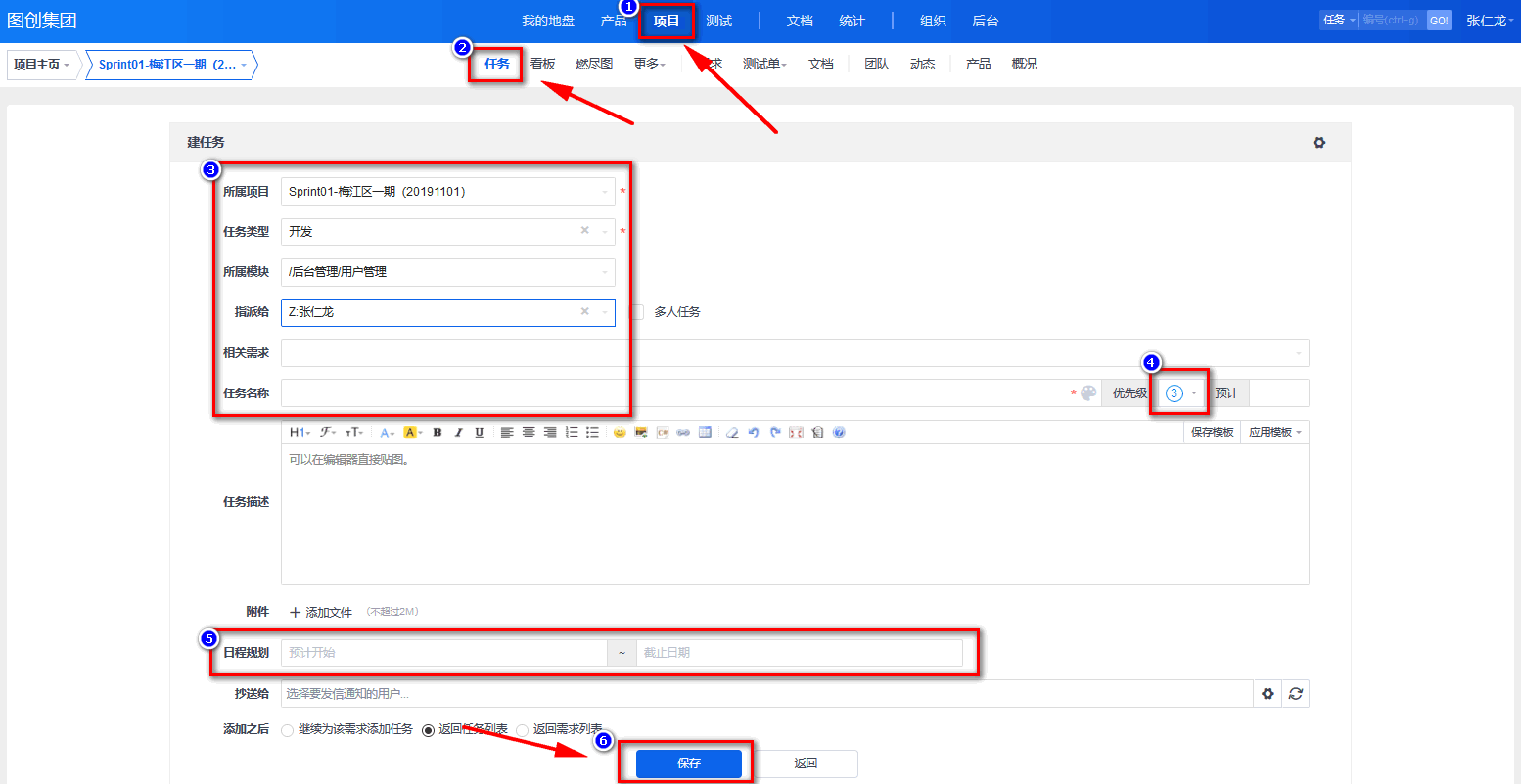Clear formatting with eraser icon
Image resolution: width=1521 pixels, height=784 pixels.
pyautogui.click(x=732, y=432)
